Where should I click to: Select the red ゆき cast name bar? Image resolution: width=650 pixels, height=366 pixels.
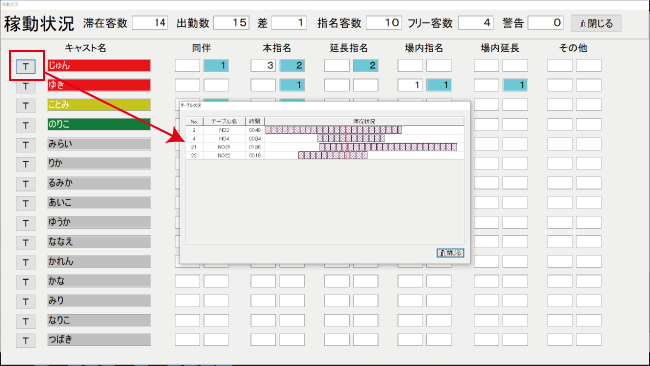[x=99, y=85]
